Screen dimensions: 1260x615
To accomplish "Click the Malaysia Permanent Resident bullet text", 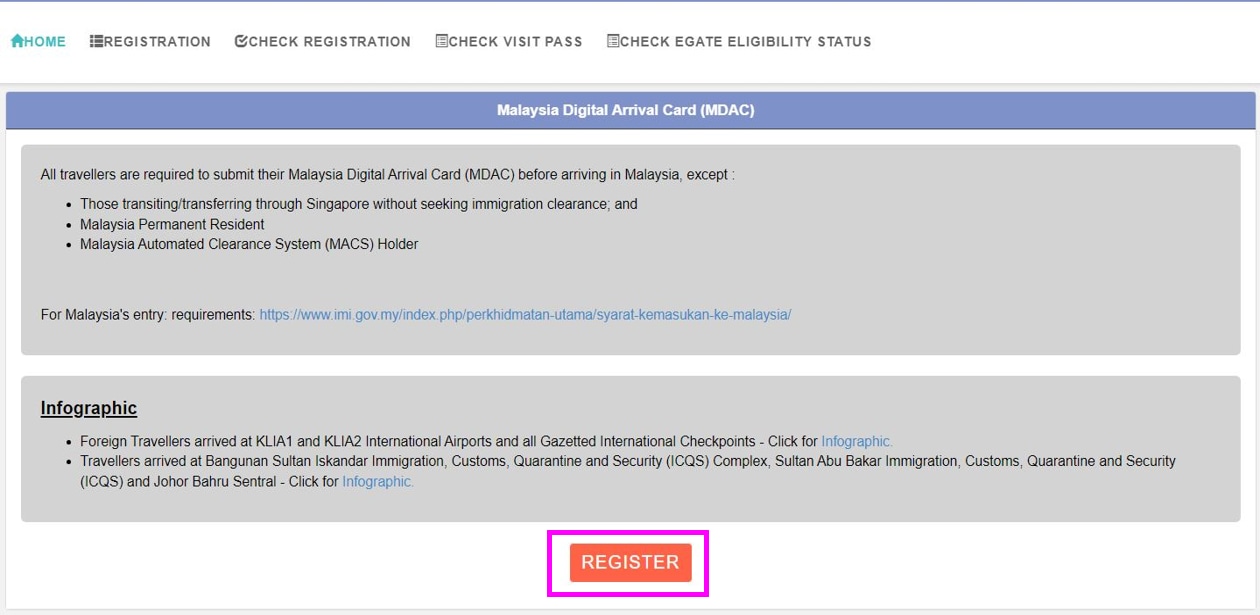I will point(172,224).
